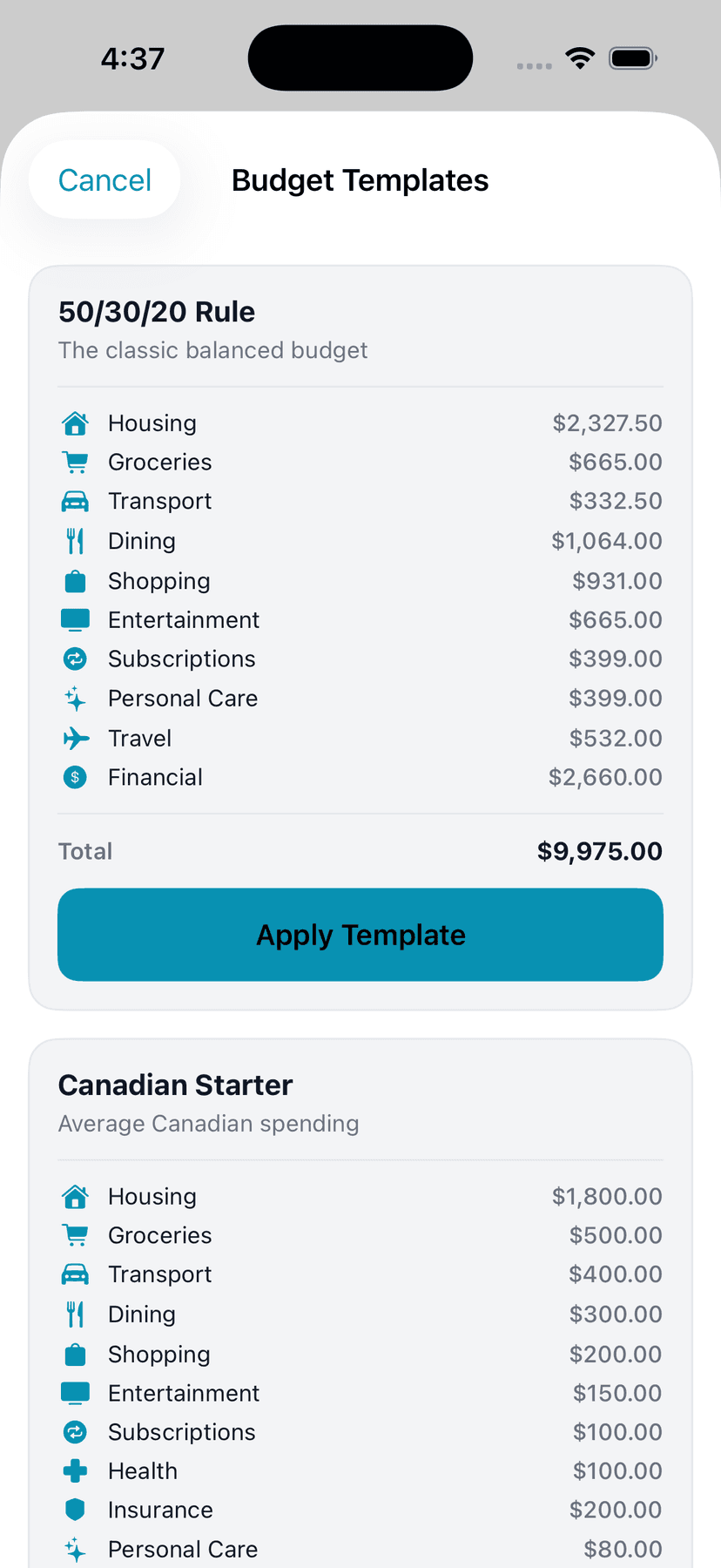
Task: Tap the Financial dollar coin icon
Action: click(76, 777)
